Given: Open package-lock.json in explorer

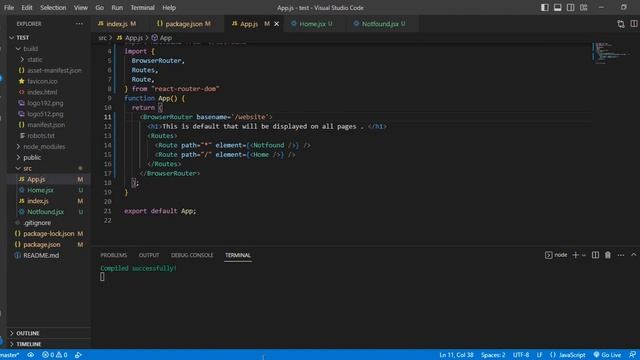Looking at the screenshot, I should click(49, 233).
